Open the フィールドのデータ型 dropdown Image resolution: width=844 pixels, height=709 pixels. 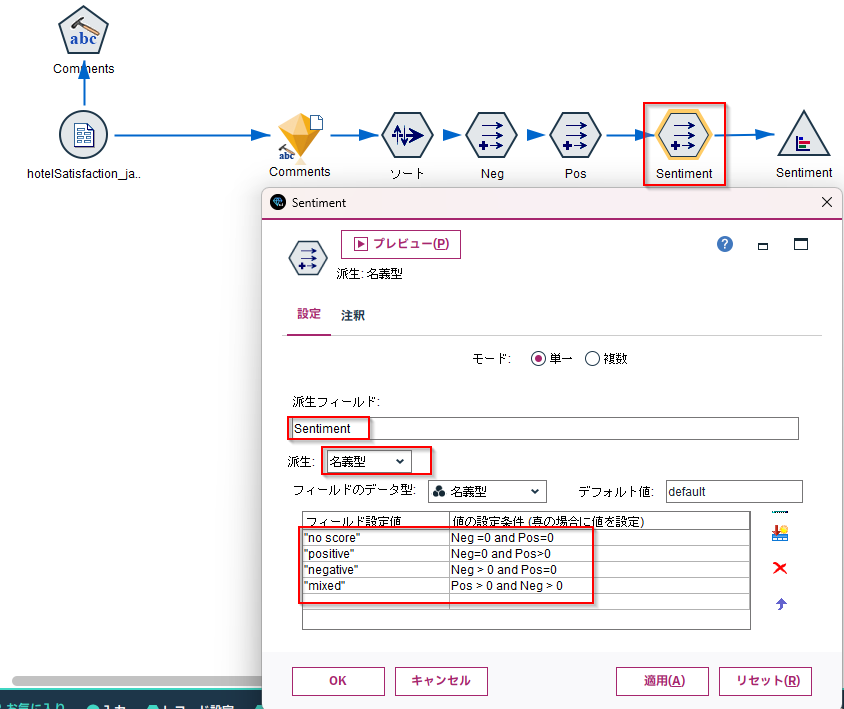pyautogui.click(x=487, y=492)
